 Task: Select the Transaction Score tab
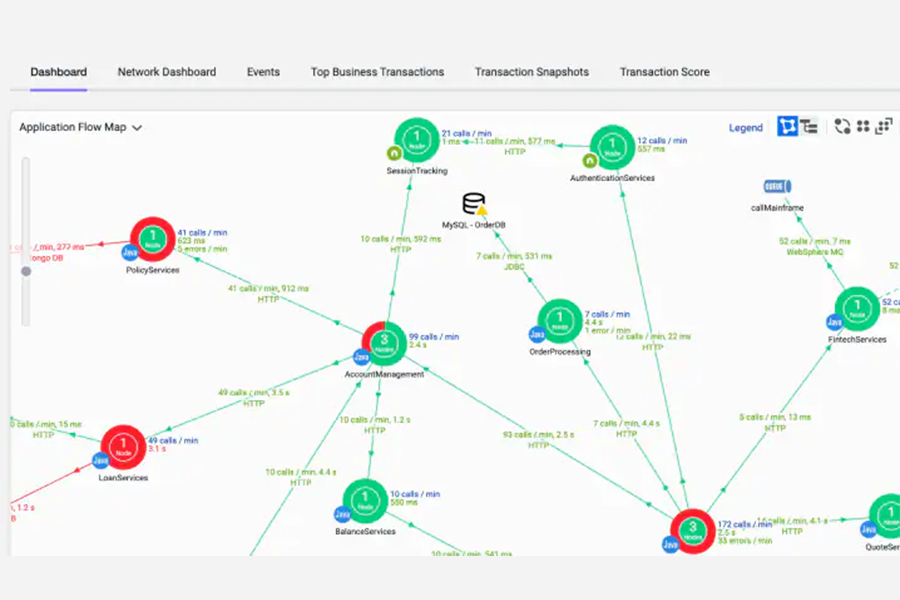(x=664, y=72)
